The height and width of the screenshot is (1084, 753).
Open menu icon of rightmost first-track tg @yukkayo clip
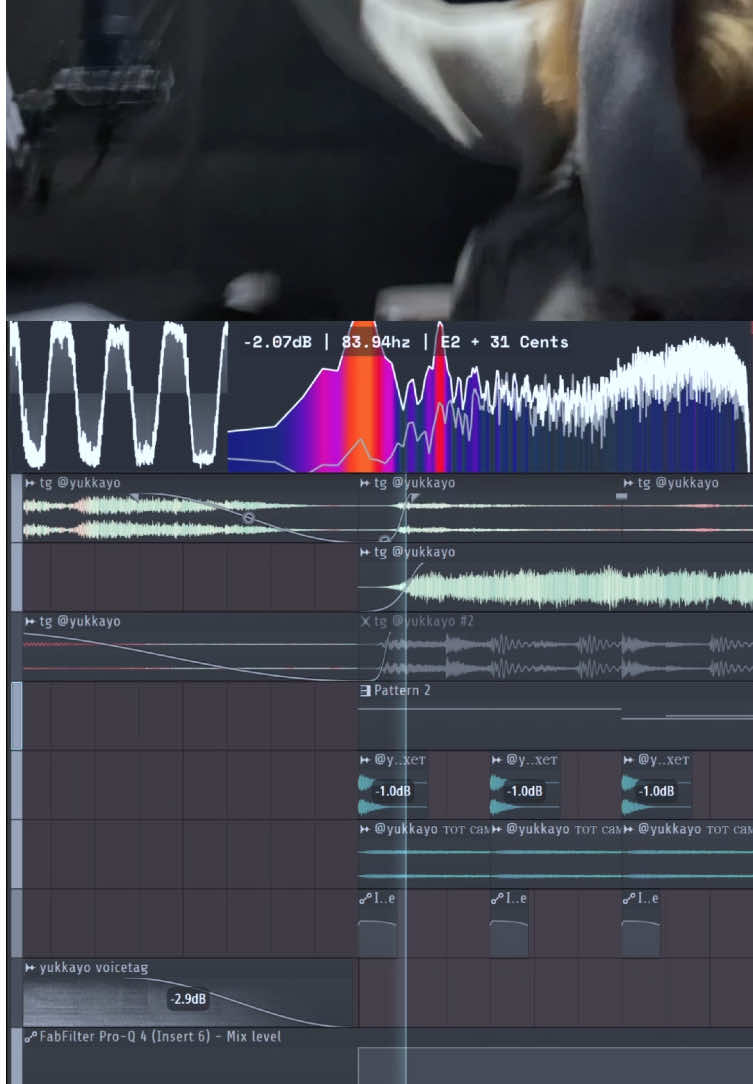pos(629,483)
